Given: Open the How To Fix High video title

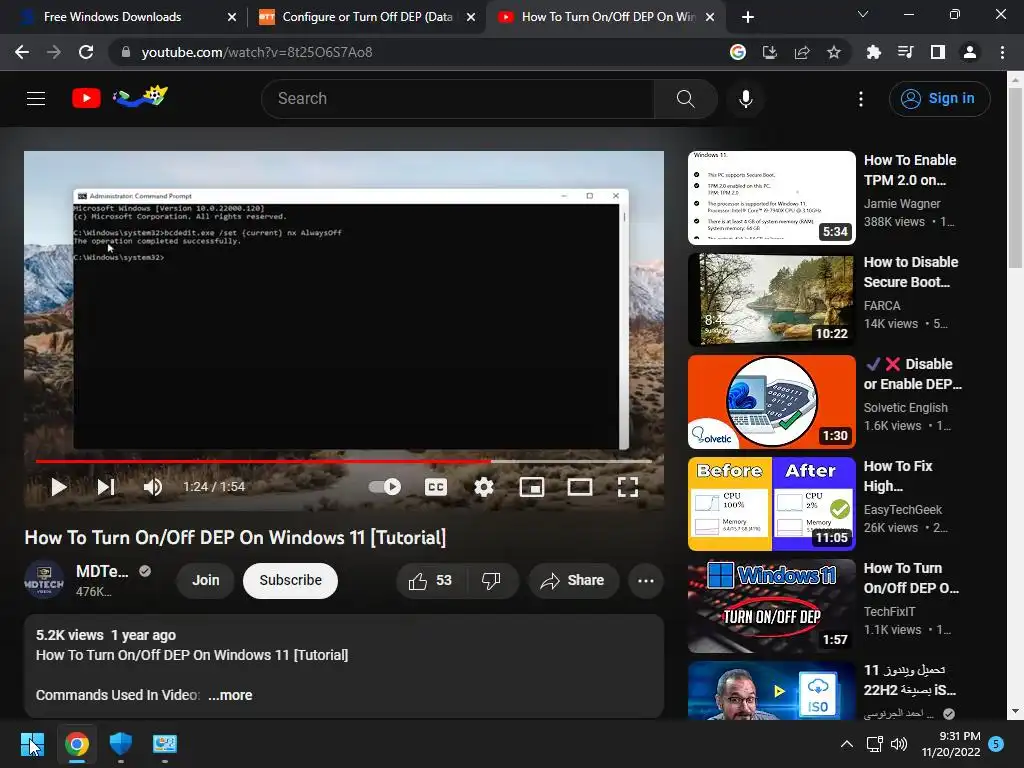Looking at the screenshot, I should coord(897,476).
